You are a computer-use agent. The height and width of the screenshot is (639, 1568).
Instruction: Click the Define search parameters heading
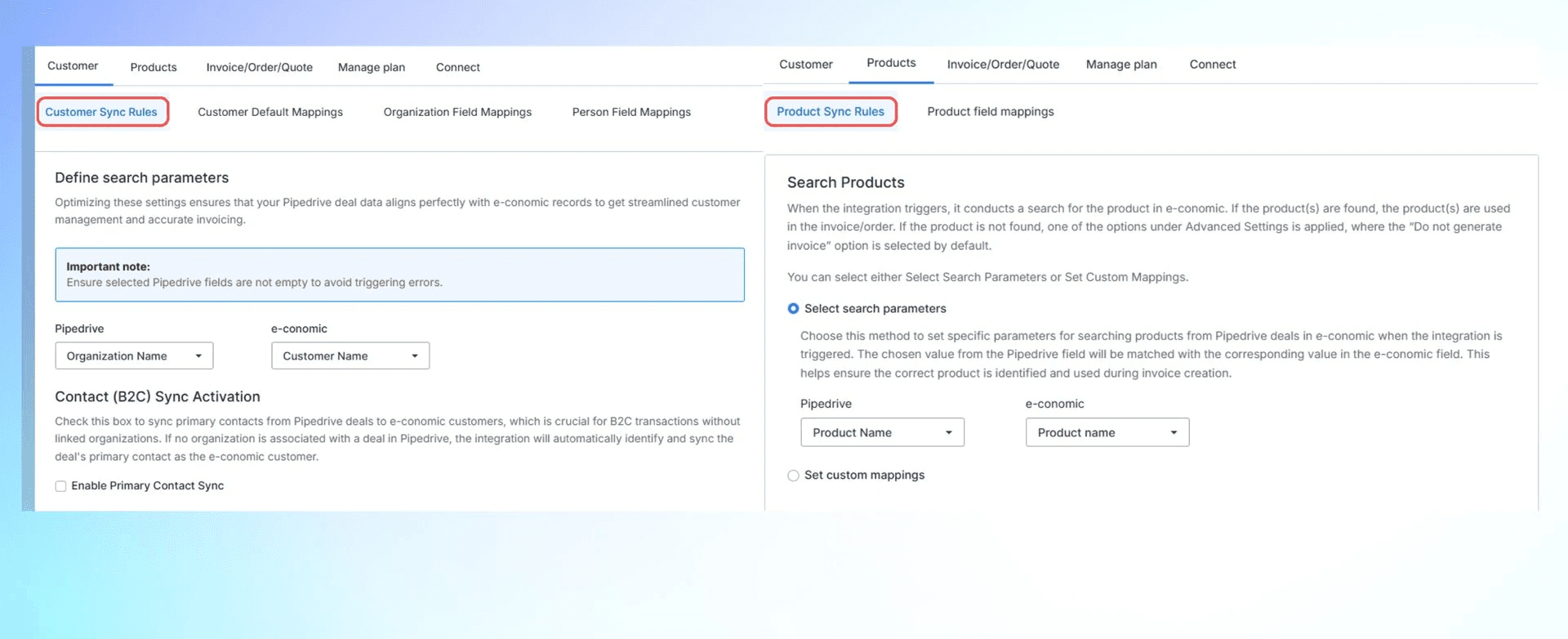point(142,177)
